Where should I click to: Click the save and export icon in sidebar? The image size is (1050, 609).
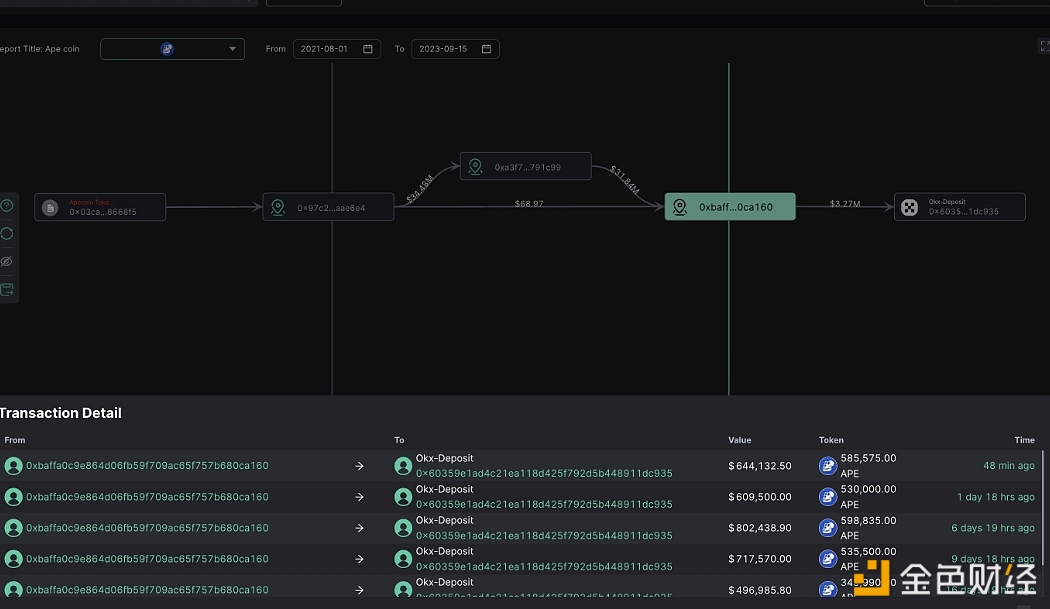[7, 289]
